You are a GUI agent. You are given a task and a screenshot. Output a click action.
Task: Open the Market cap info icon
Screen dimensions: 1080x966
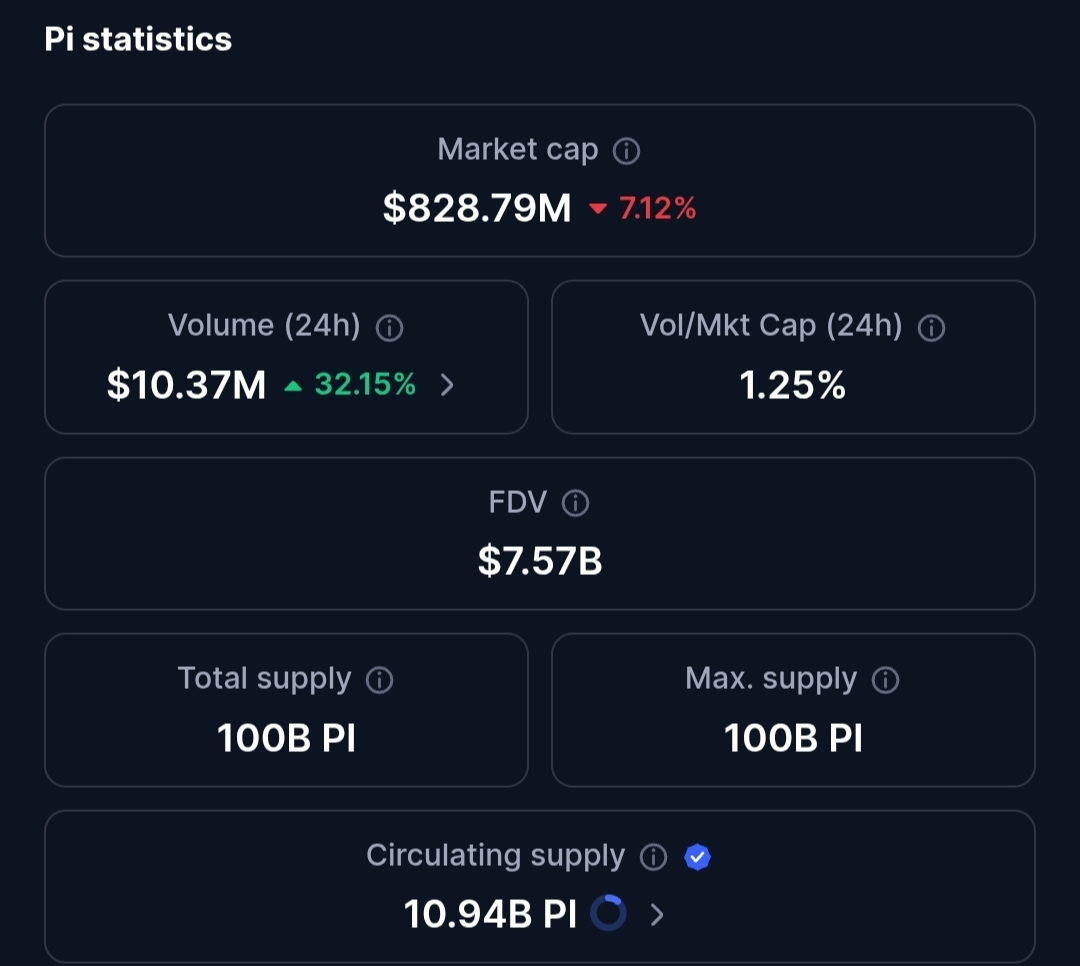(626, 151)
